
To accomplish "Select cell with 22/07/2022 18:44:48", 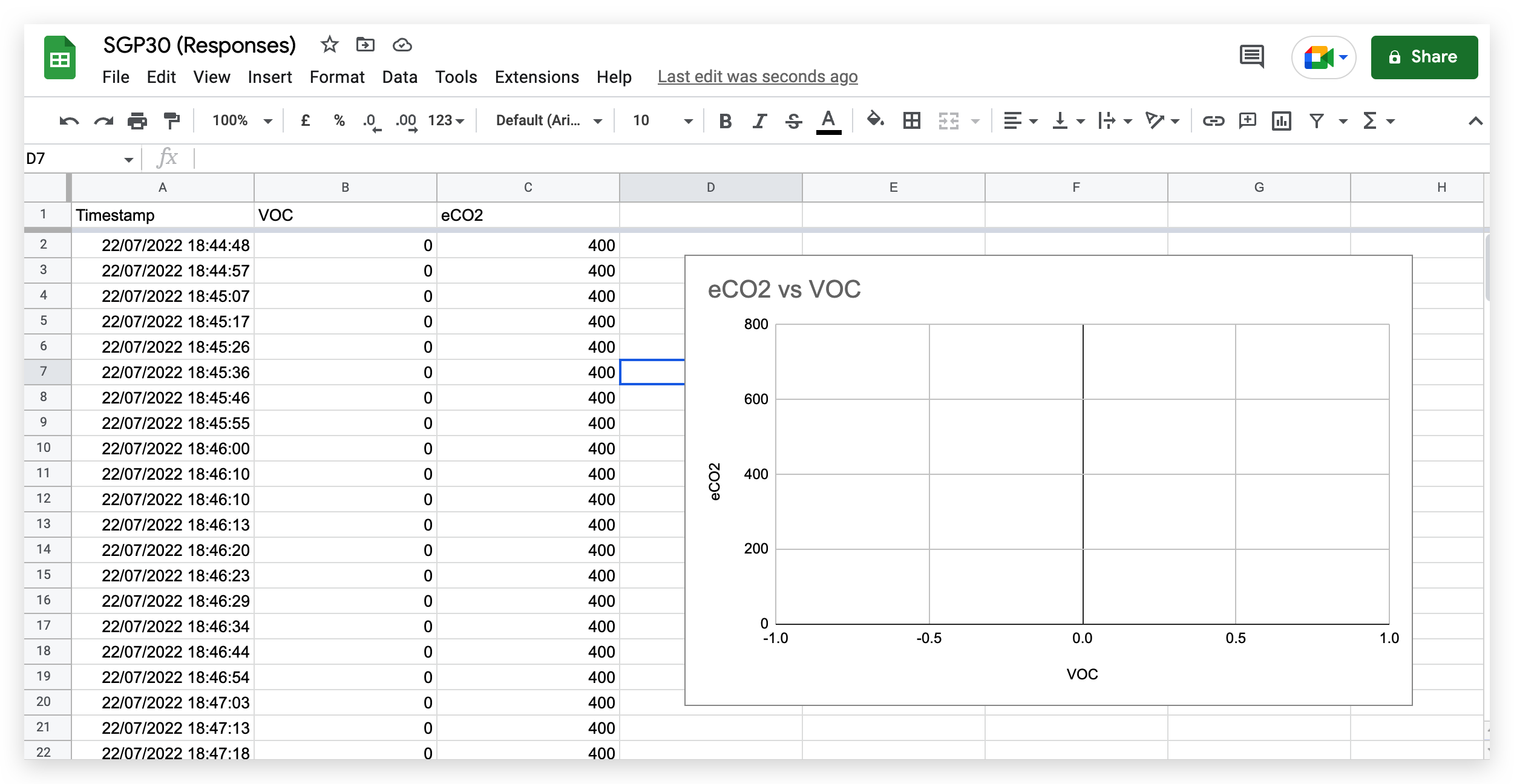I will click(x=162, y=245).
